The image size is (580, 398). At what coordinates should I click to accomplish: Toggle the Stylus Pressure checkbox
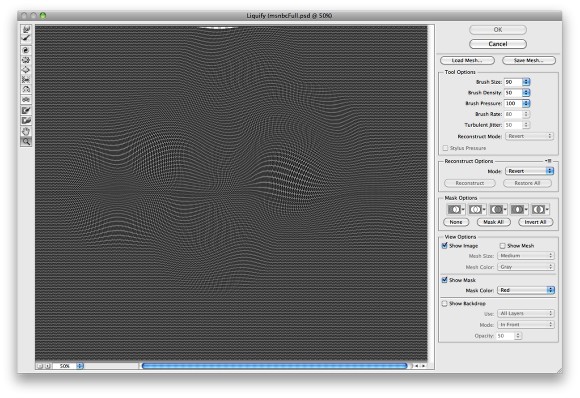pyautogui.click(x=445, y=148)
